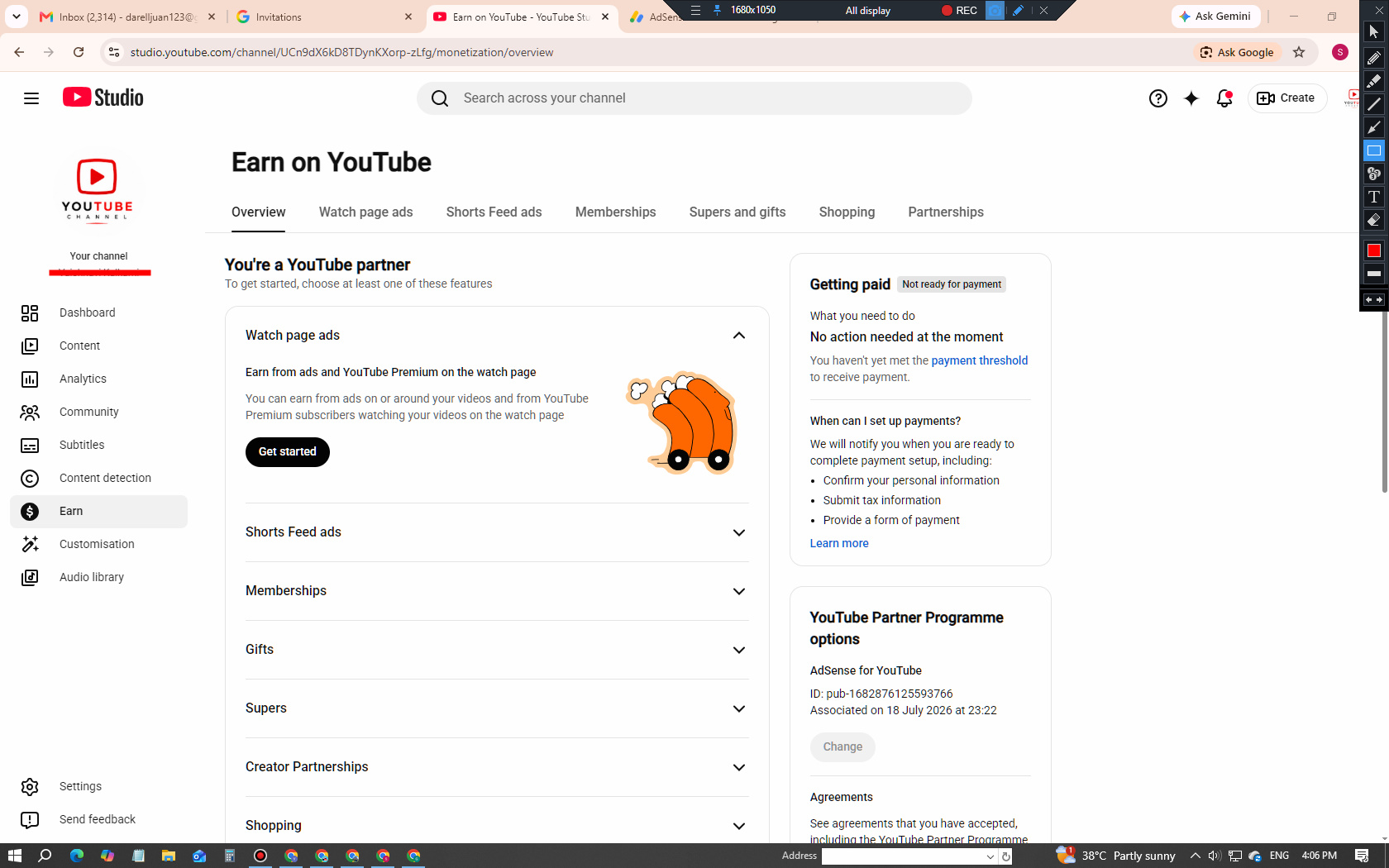Switch to the Partnerships tab
The height and width of the screenshot is (868, 1389).
pos(946,212)
